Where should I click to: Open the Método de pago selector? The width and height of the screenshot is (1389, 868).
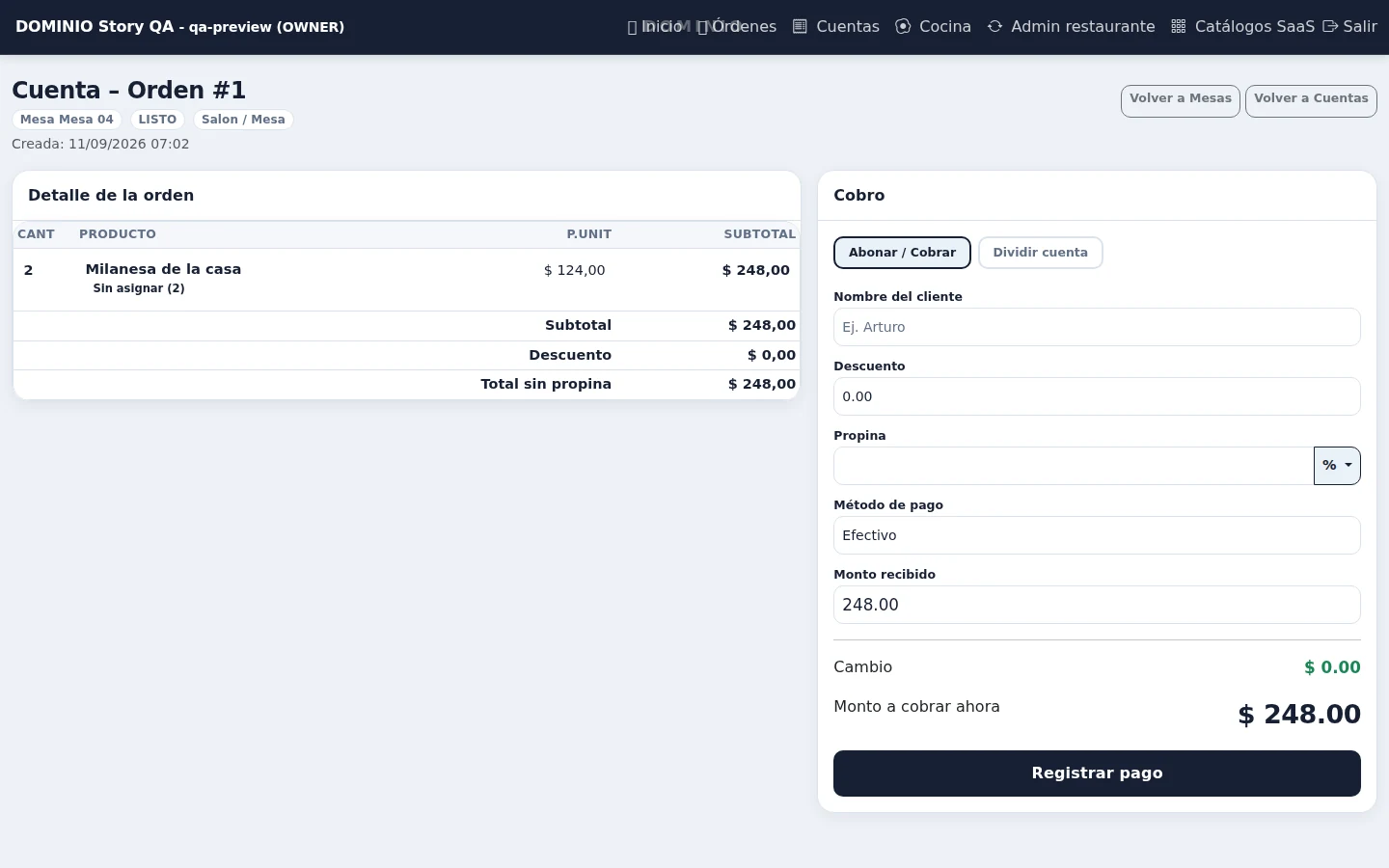point(1097,535)
